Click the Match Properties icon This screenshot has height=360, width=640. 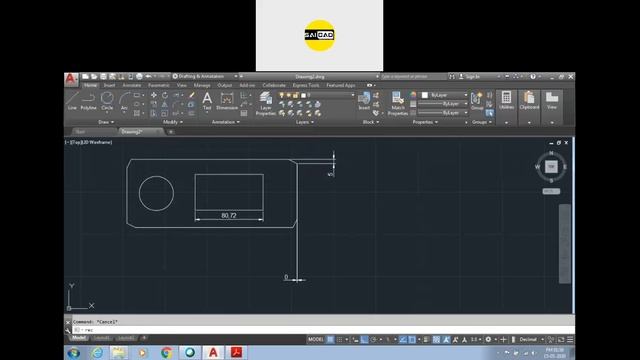tap(398, 104)
